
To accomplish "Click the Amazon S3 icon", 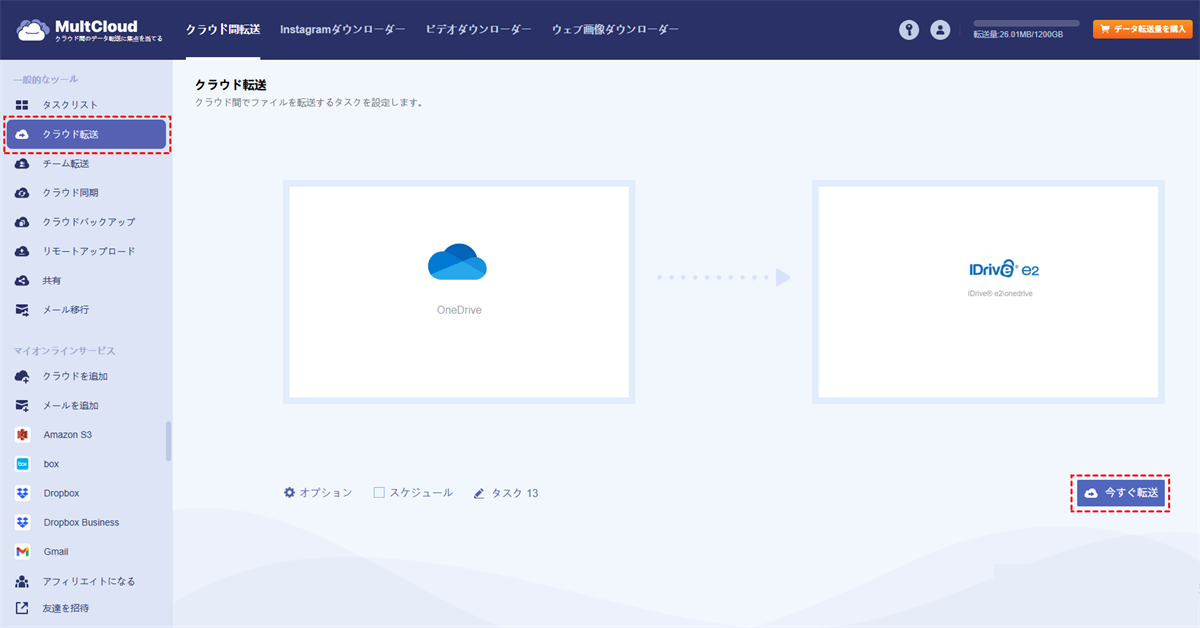I will click(x=22, y=435).
